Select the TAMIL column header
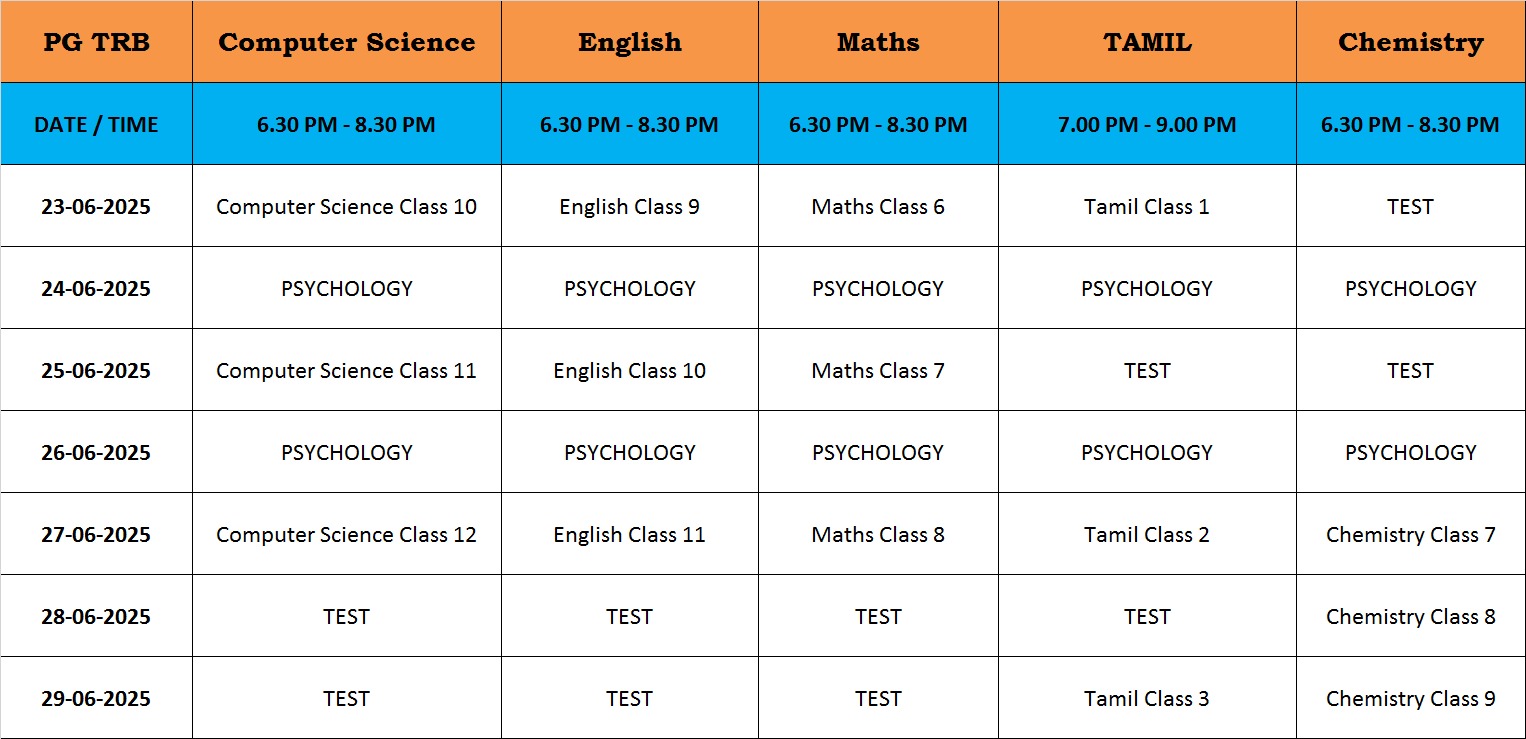 point(1147,42)
